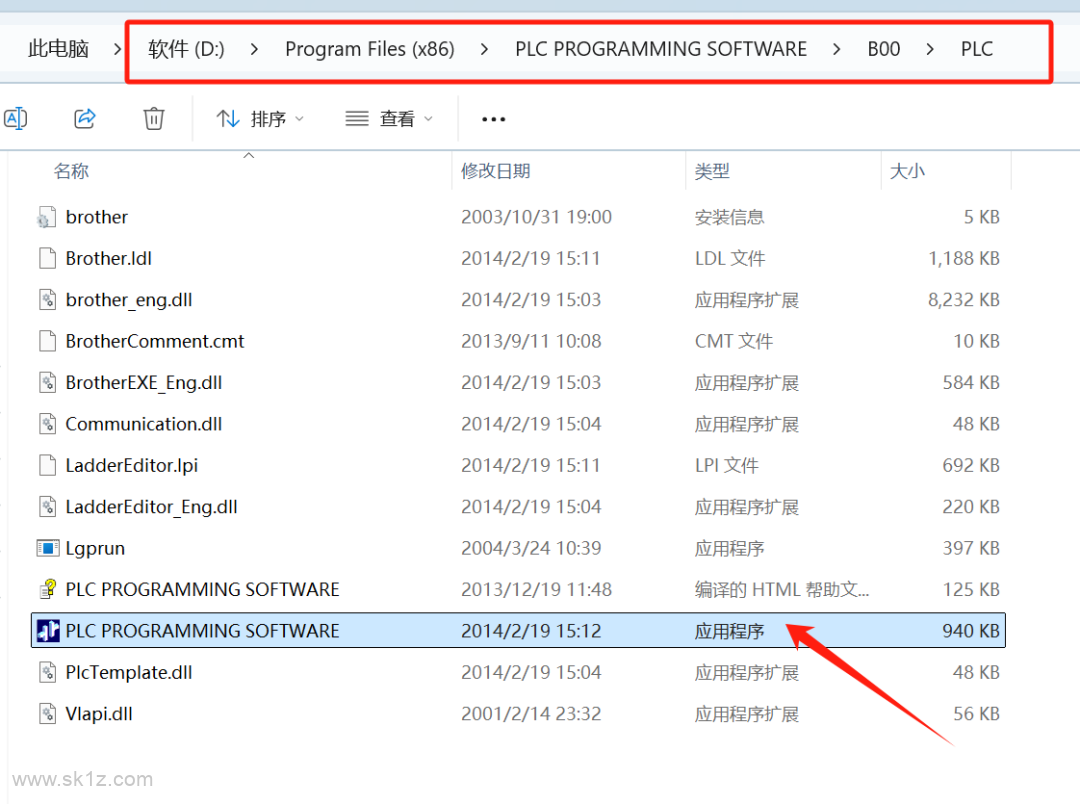Click the date 2004/3/24 10:39

(531, 548)
